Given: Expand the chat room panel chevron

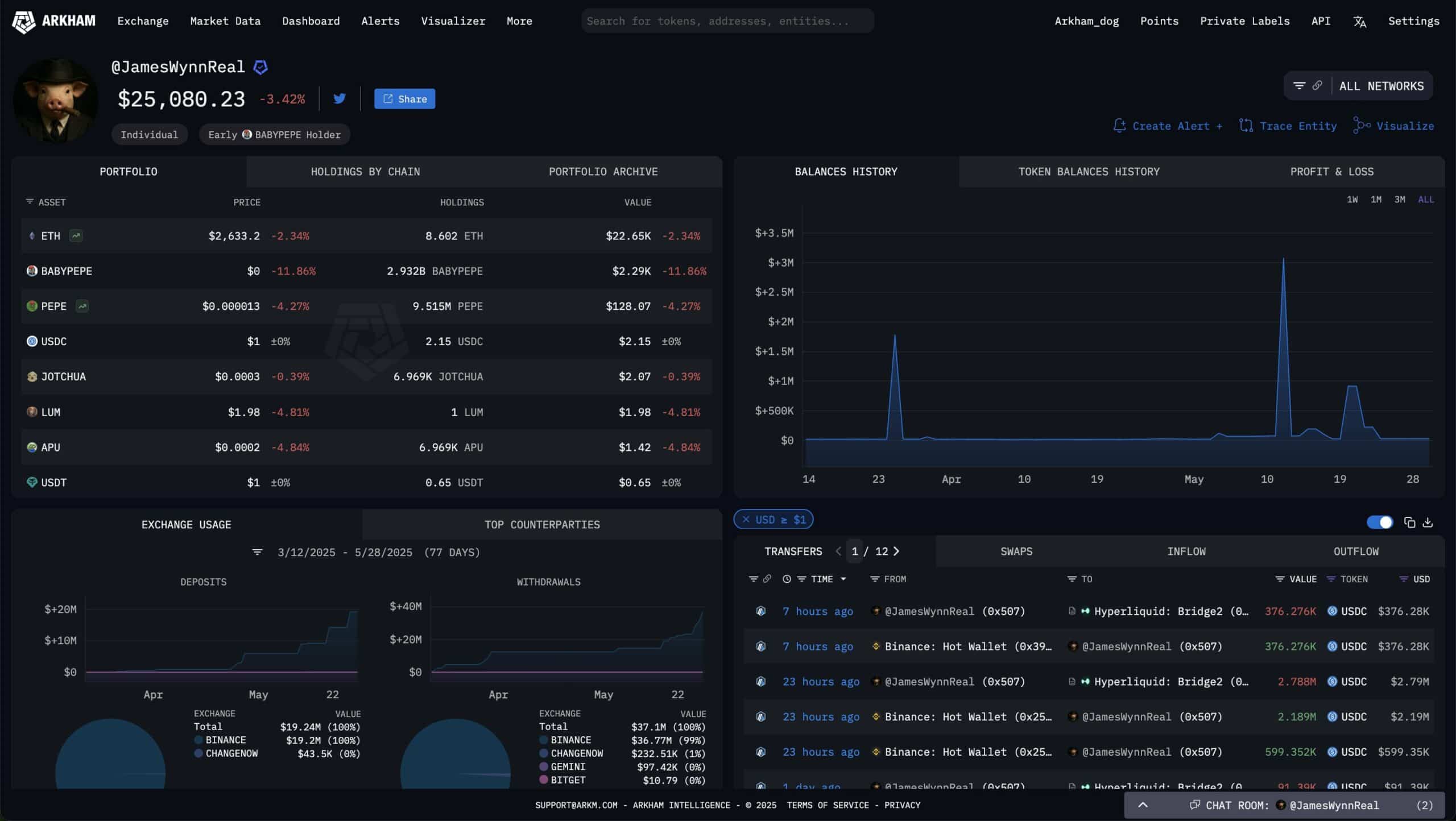Looking at the screenshot, I should 1143,805.
